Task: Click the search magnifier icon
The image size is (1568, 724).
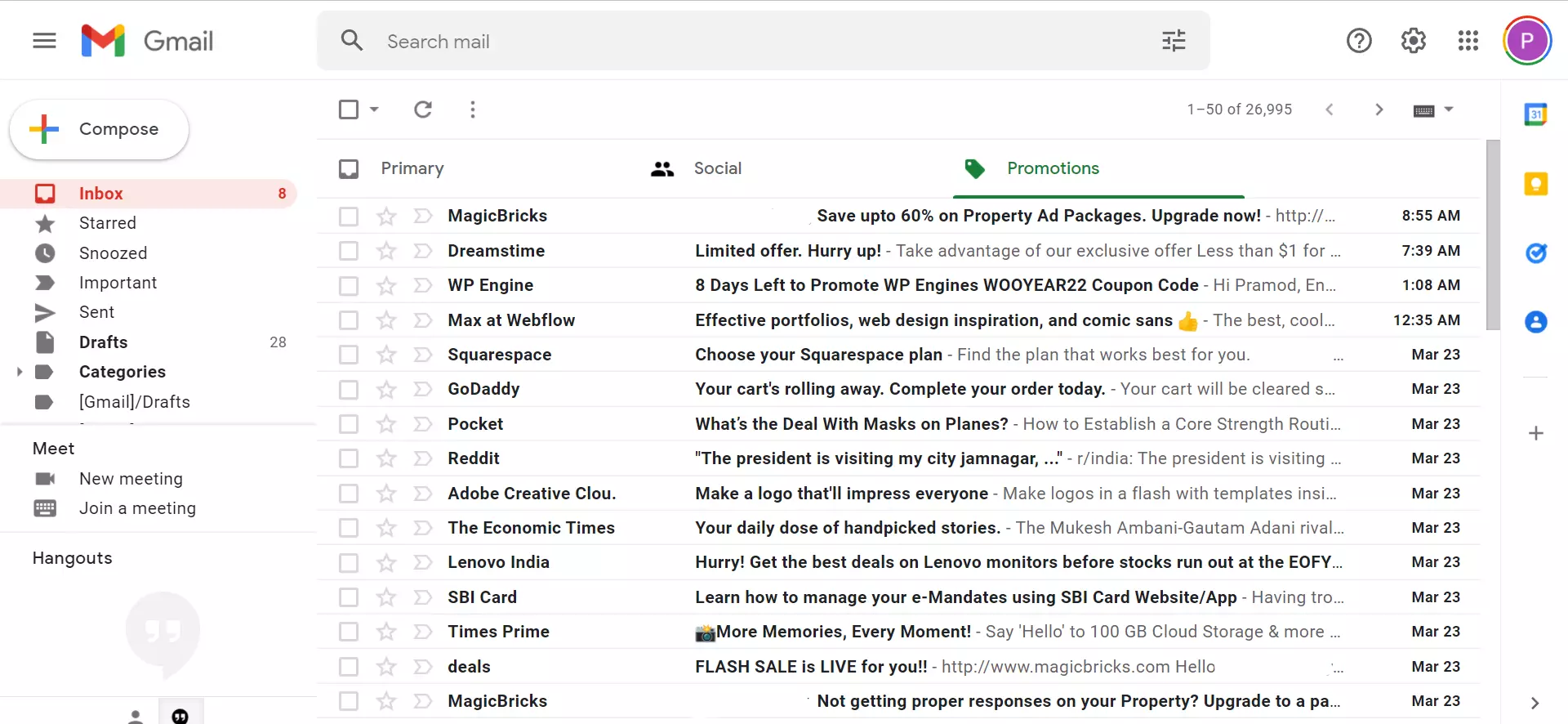Action: 352,41
